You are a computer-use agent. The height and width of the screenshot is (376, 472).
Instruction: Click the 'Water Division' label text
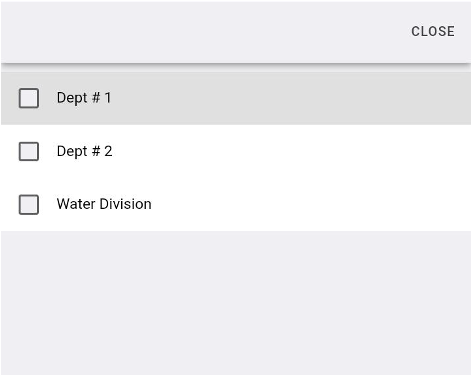tap(104, 204)
